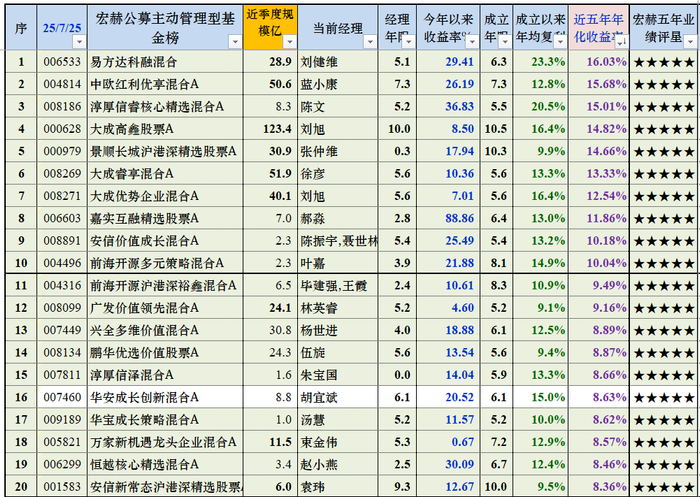Select fund name 华安成长创新混合A

144,397
